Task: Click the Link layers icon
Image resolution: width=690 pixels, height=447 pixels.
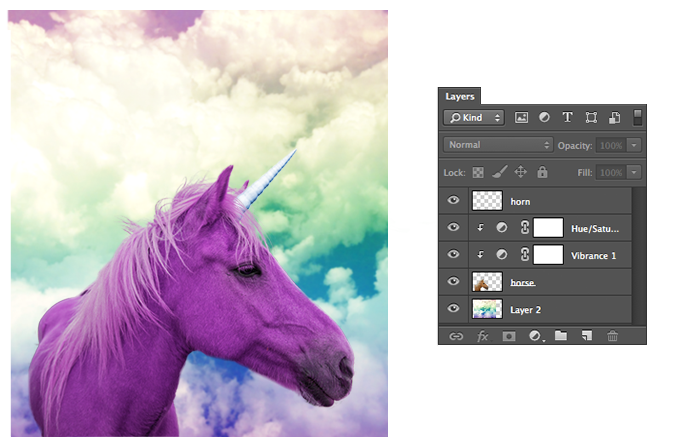Action: coord(456,337)
